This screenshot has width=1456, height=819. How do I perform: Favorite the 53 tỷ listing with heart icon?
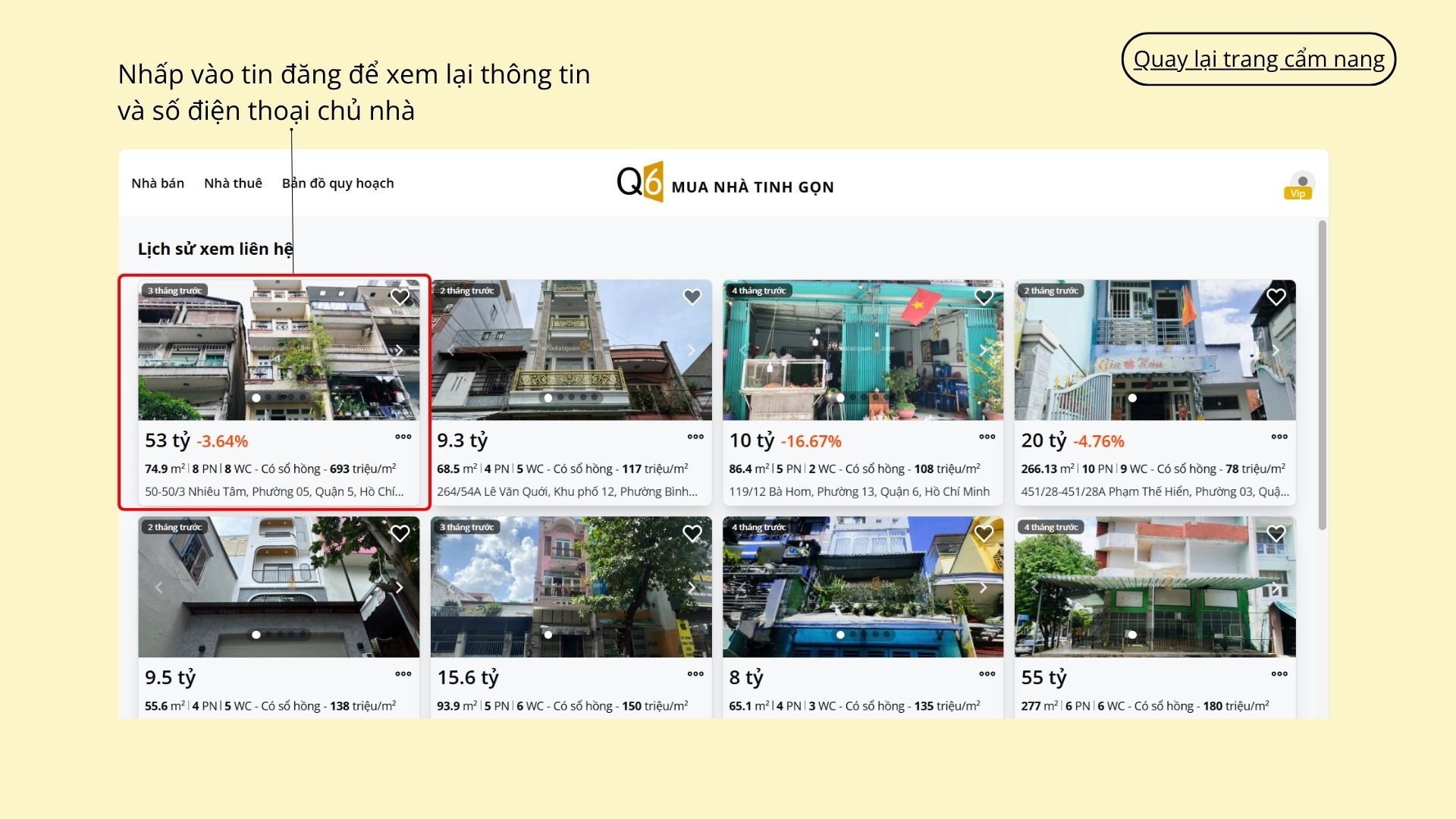pyautogui.click(x=400, y=297)
